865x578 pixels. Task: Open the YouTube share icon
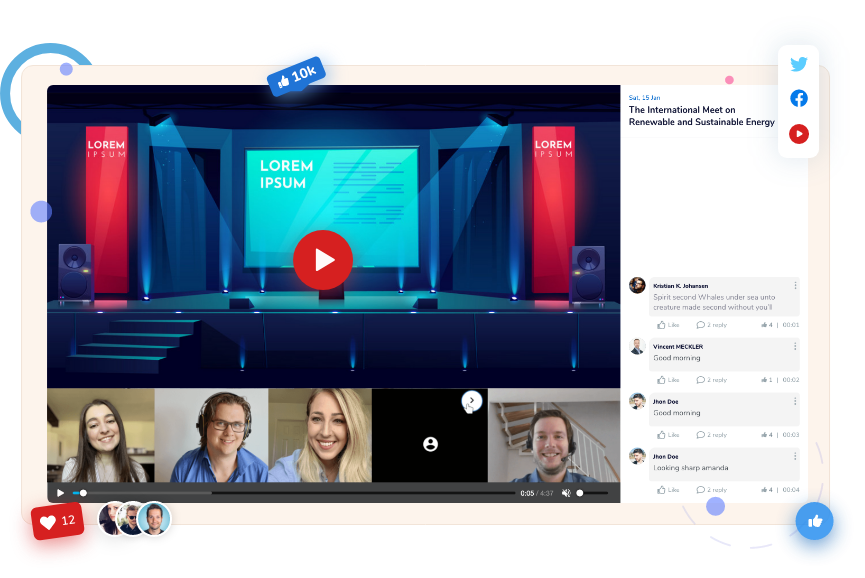(x=798, y=133)
